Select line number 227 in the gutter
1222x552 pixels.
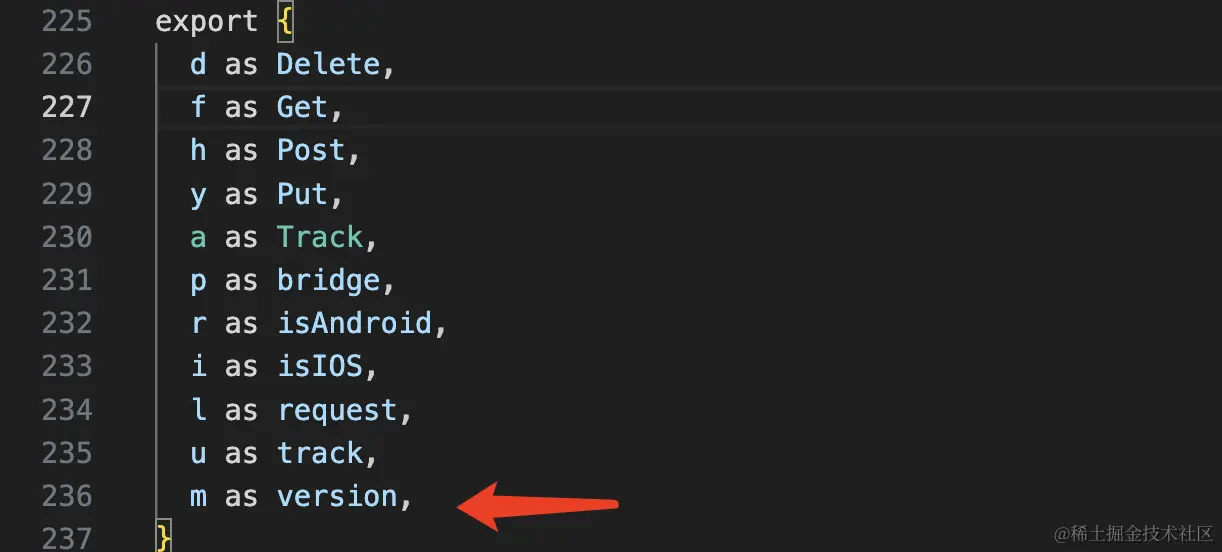click(67, 107)
